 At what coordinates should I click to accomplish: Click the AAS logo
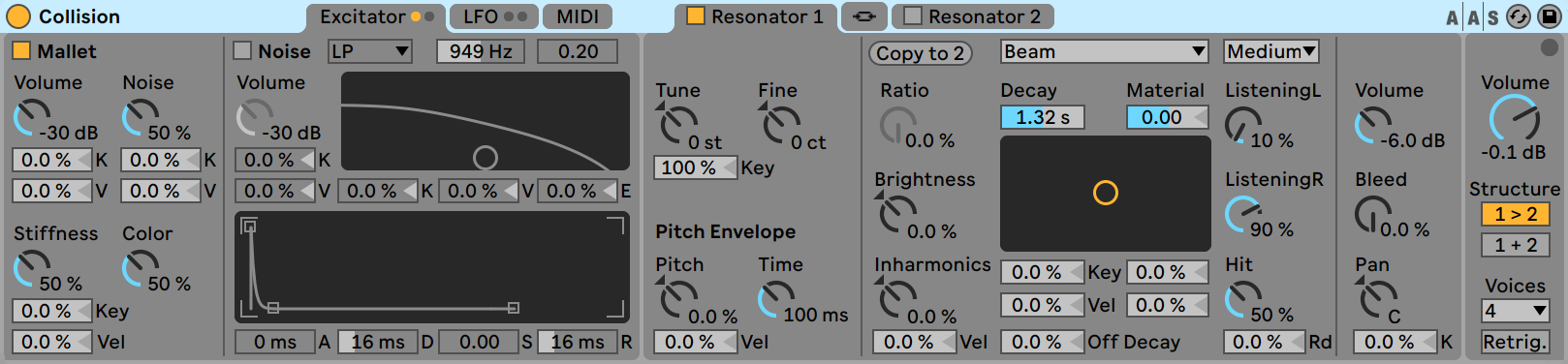[1472, 17]
